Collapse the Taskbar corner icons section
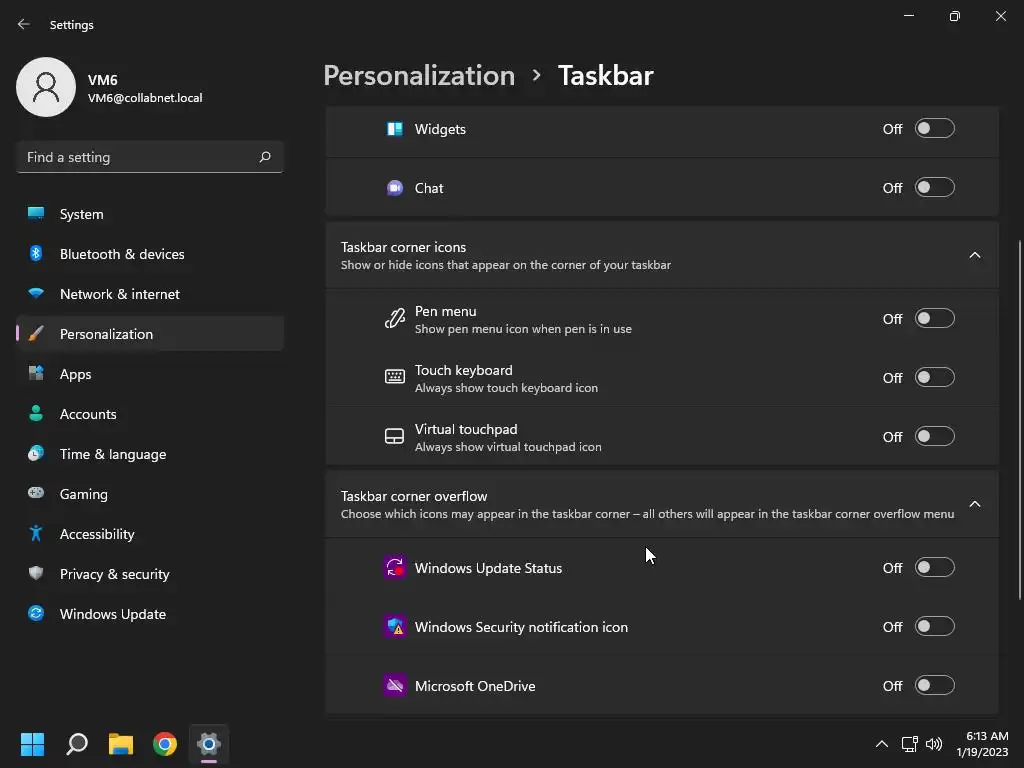The image size is (1024, 768). pyautogui.click(x=975, y=255)
